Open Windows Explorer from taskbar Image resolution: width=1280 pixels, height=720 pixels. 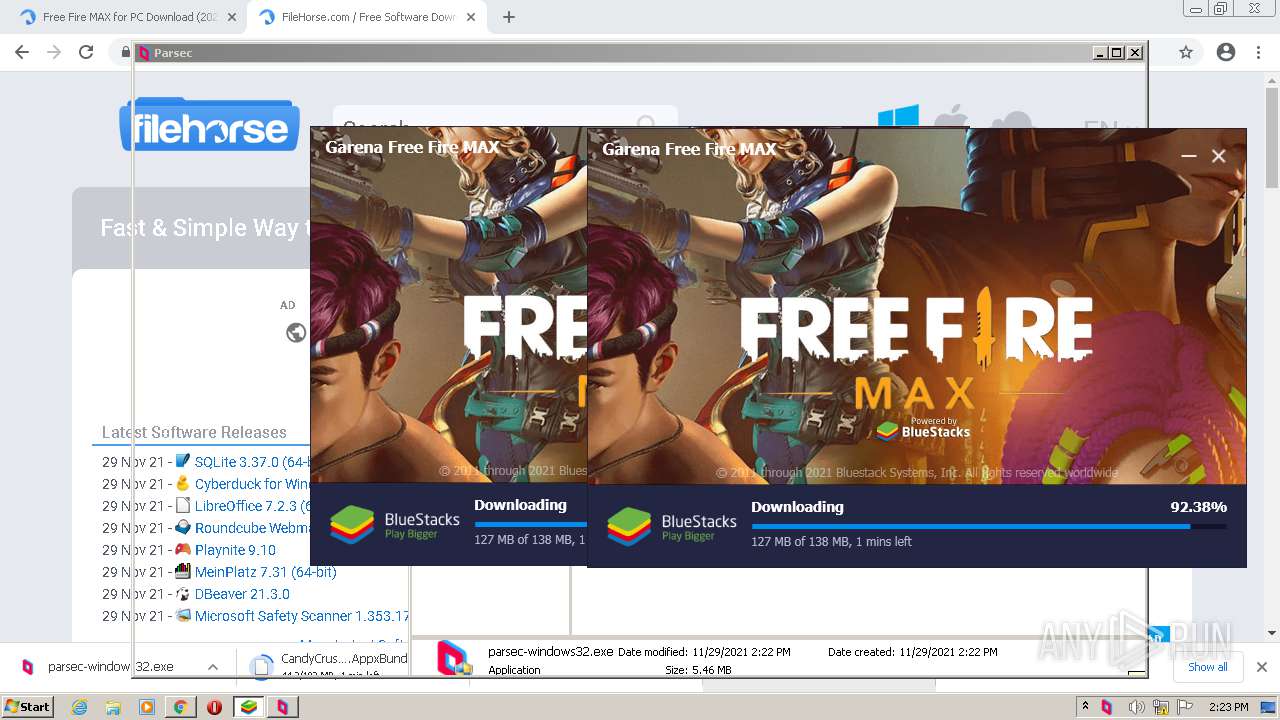pyautogui.click(x=114, y=707)
